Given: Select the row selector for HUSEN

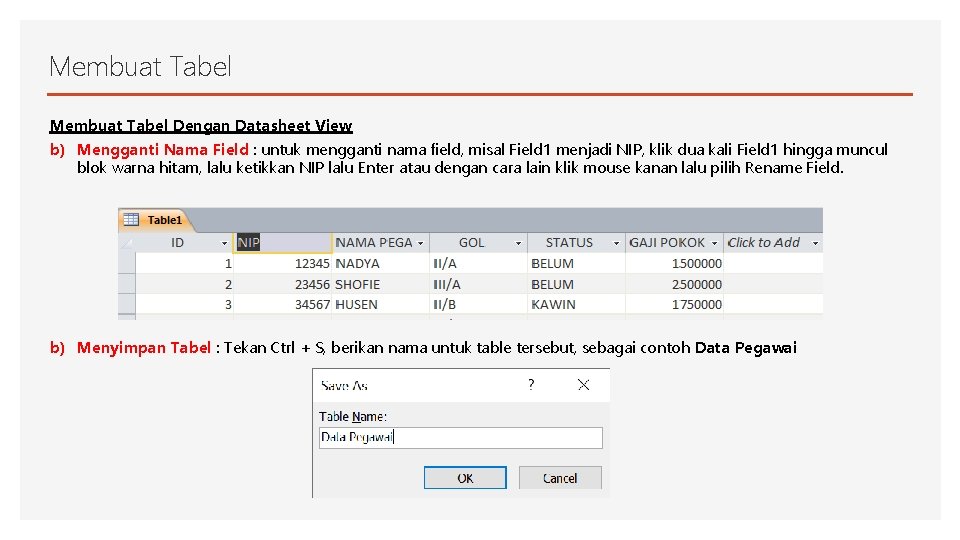Looking at the screenshot, I should pos(127,304).
